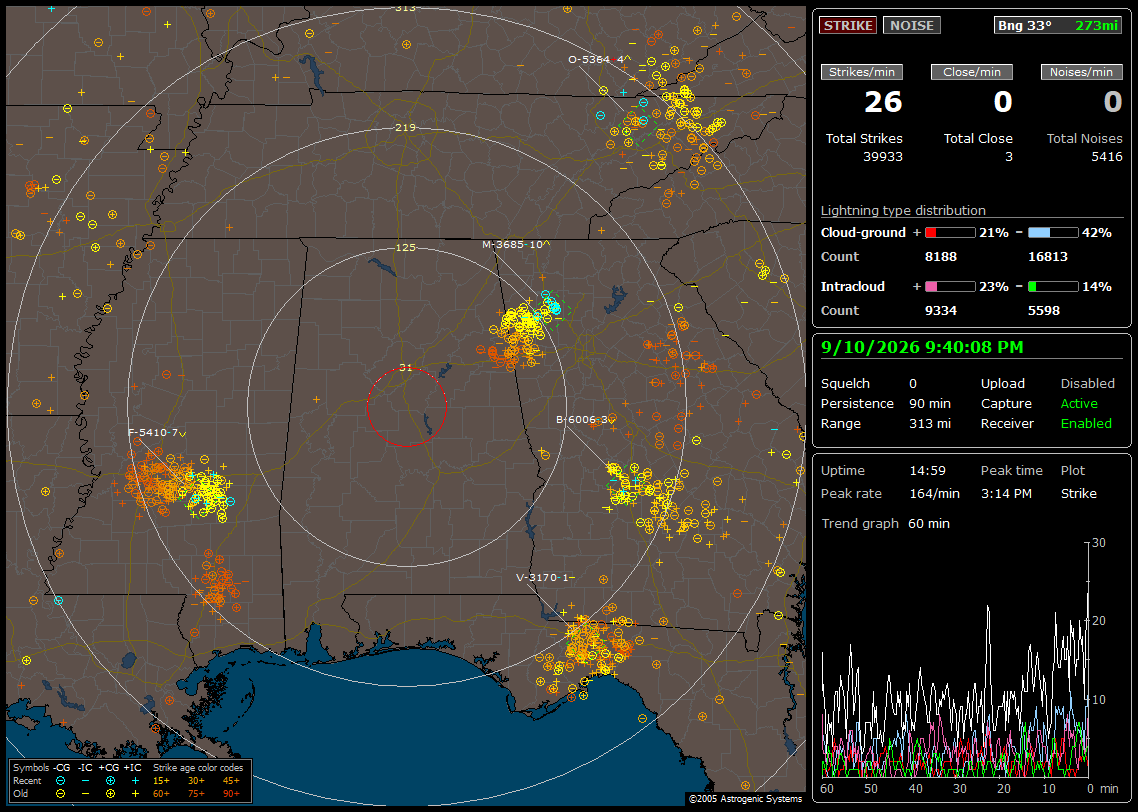Click the Range 313 mi setting

pyautogui.click(x=885, y=423)
